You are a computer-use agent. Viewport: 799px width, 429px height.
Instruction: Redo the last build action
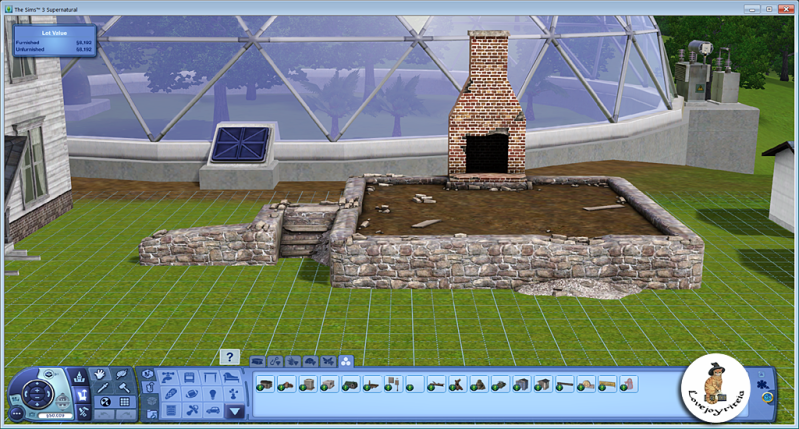(x=125, y=414)
